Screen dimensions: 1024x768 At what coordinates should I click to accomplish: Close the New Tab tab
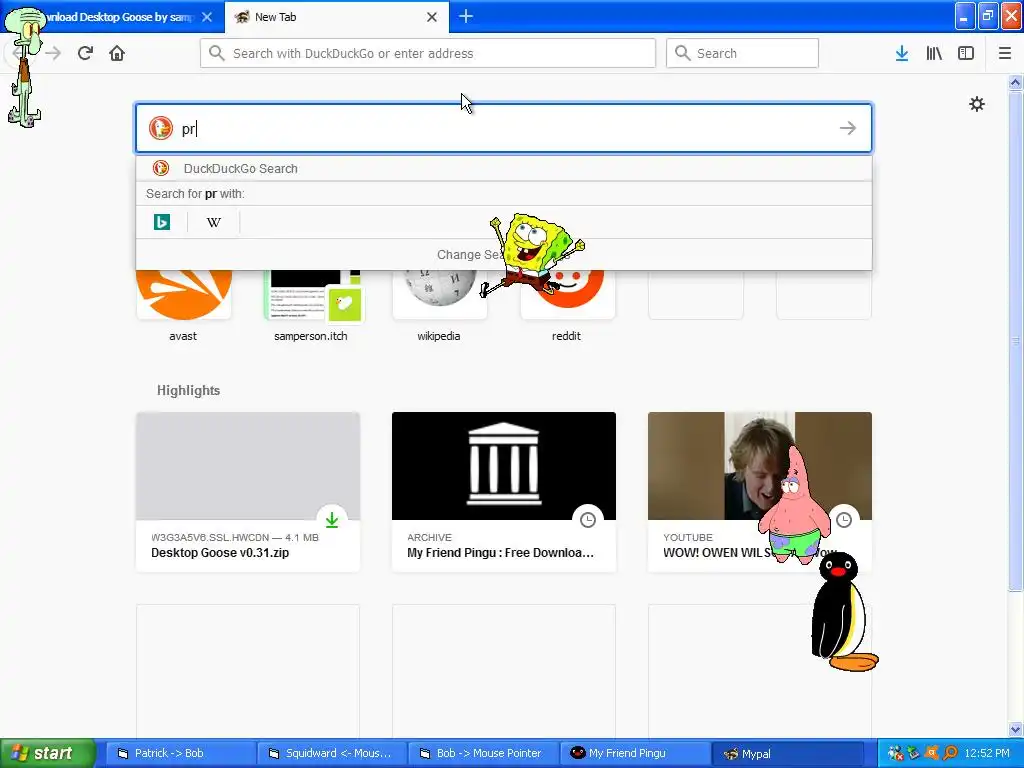(432, 17)
